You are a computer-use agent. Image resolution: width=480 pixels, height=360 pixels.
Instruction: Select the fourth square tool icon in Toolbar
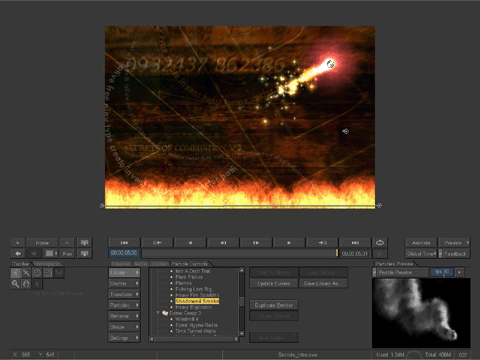48,273
